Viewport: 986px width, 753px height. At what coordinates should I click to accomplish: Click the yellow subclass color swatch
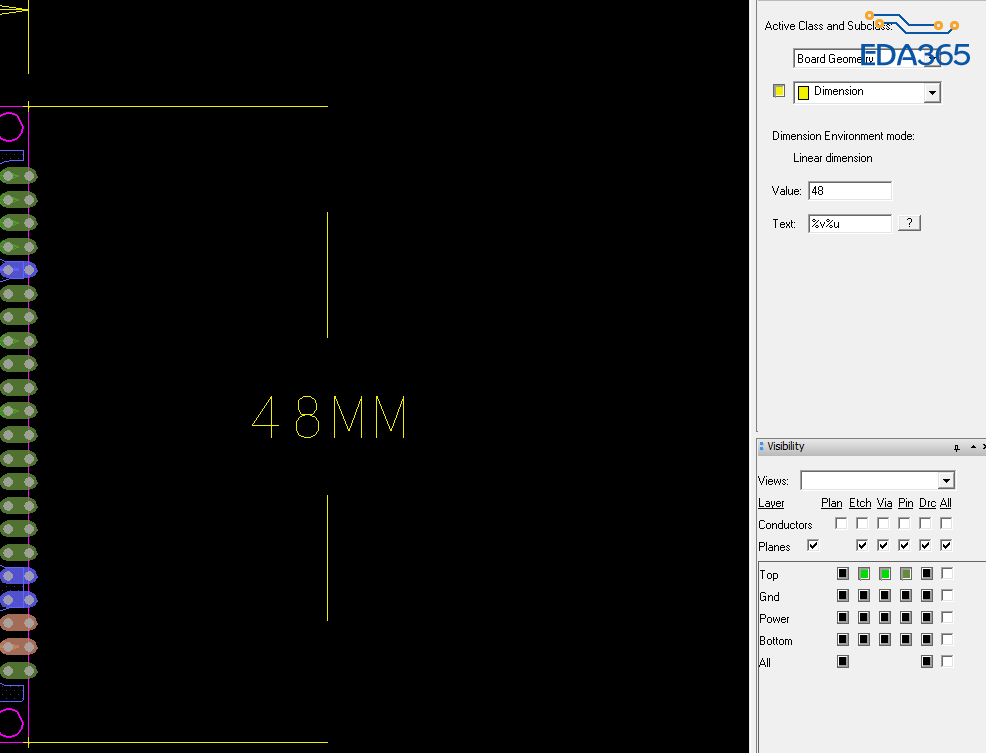click(779, 91)
